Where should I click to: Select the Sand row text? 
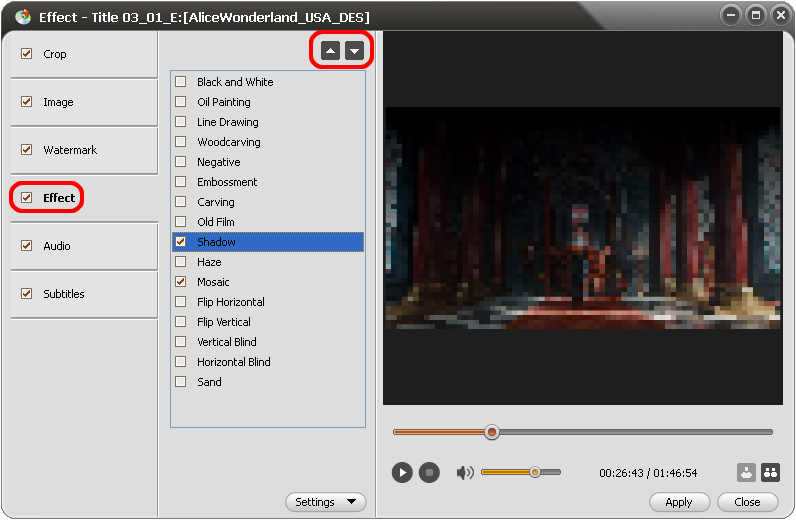[209, 382]
